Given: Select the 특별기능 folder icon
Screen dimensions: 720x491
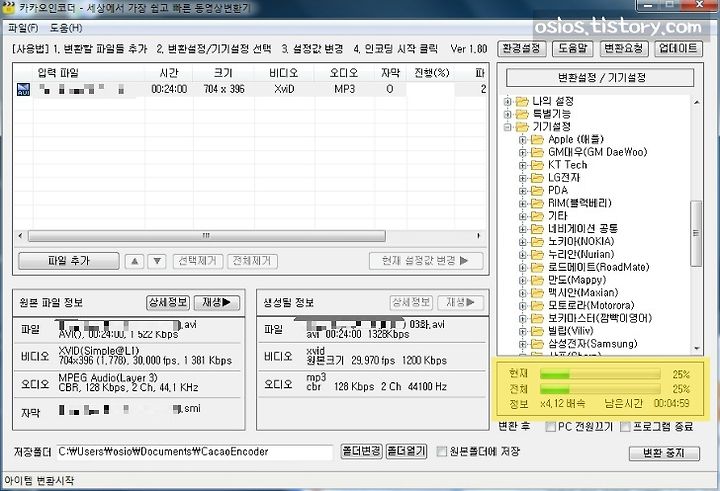Looking at the screenshot, I should pyautogui.click(x=522, y=114).
